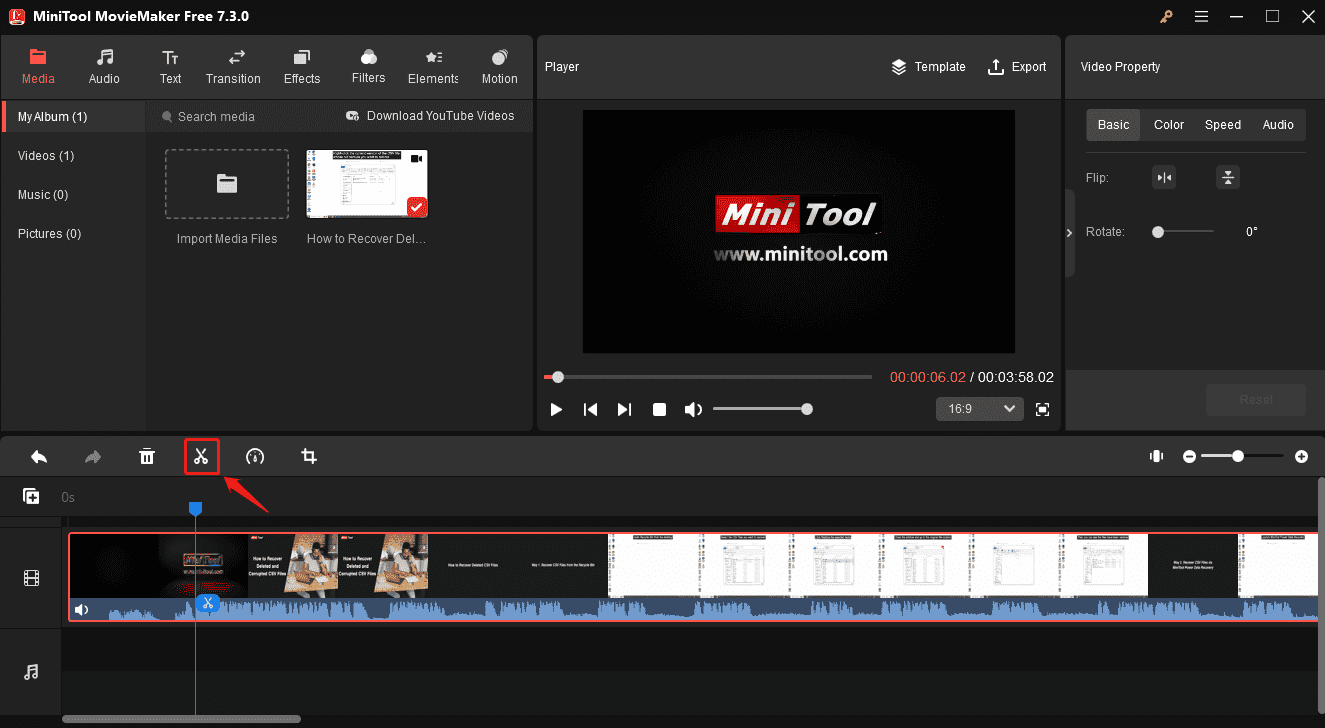
Task: Click the timeline horizontal scrollbar
Action: [x=181, y=719]
